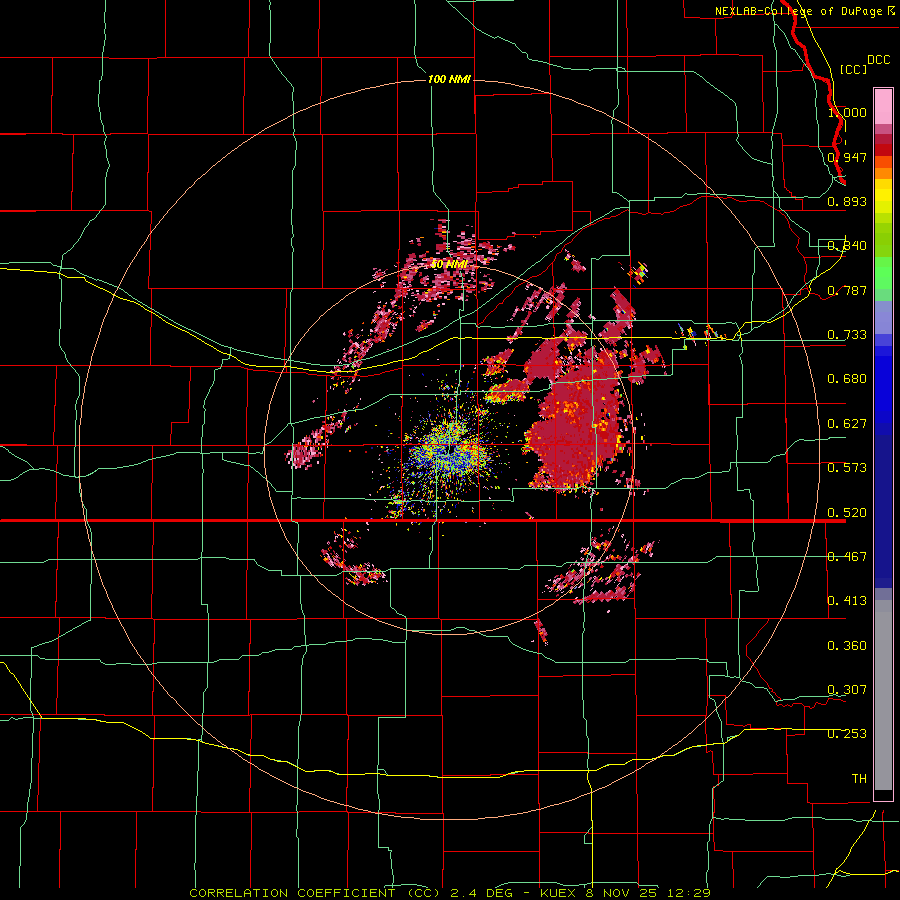Click the 0.467 scale value

click(x=847, y=557)
